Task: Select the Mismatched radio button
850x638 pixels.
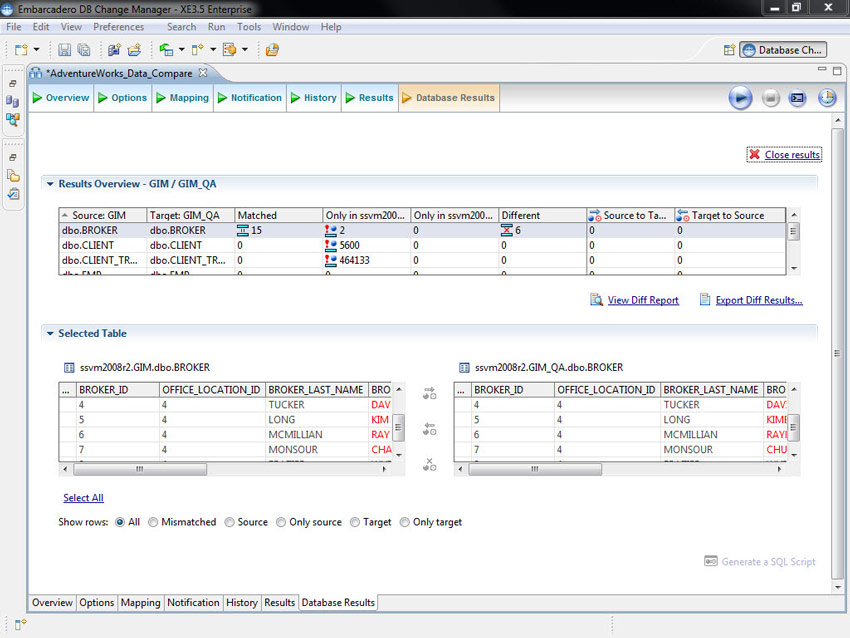Action: [x=153, y=522]
